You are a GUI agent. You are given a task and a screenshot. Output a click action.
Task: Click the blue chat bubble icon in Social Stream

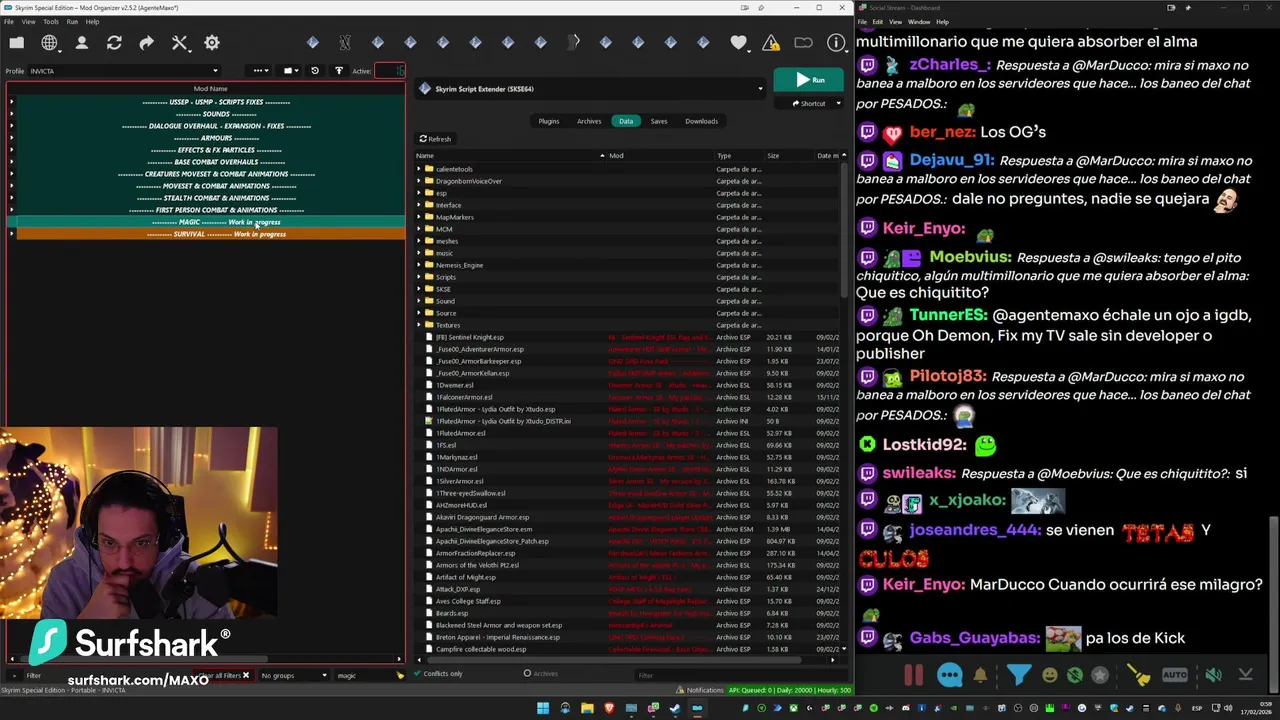(949, 675)
